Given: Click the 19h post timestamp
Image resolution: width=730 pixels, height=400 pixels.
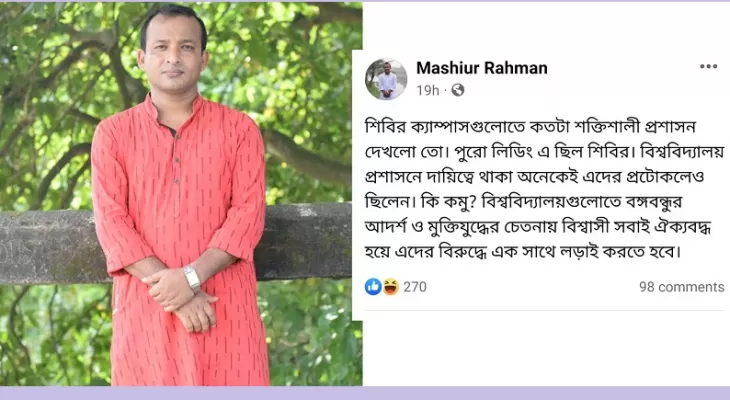Looking at the screenshot, I should [427, 90].
